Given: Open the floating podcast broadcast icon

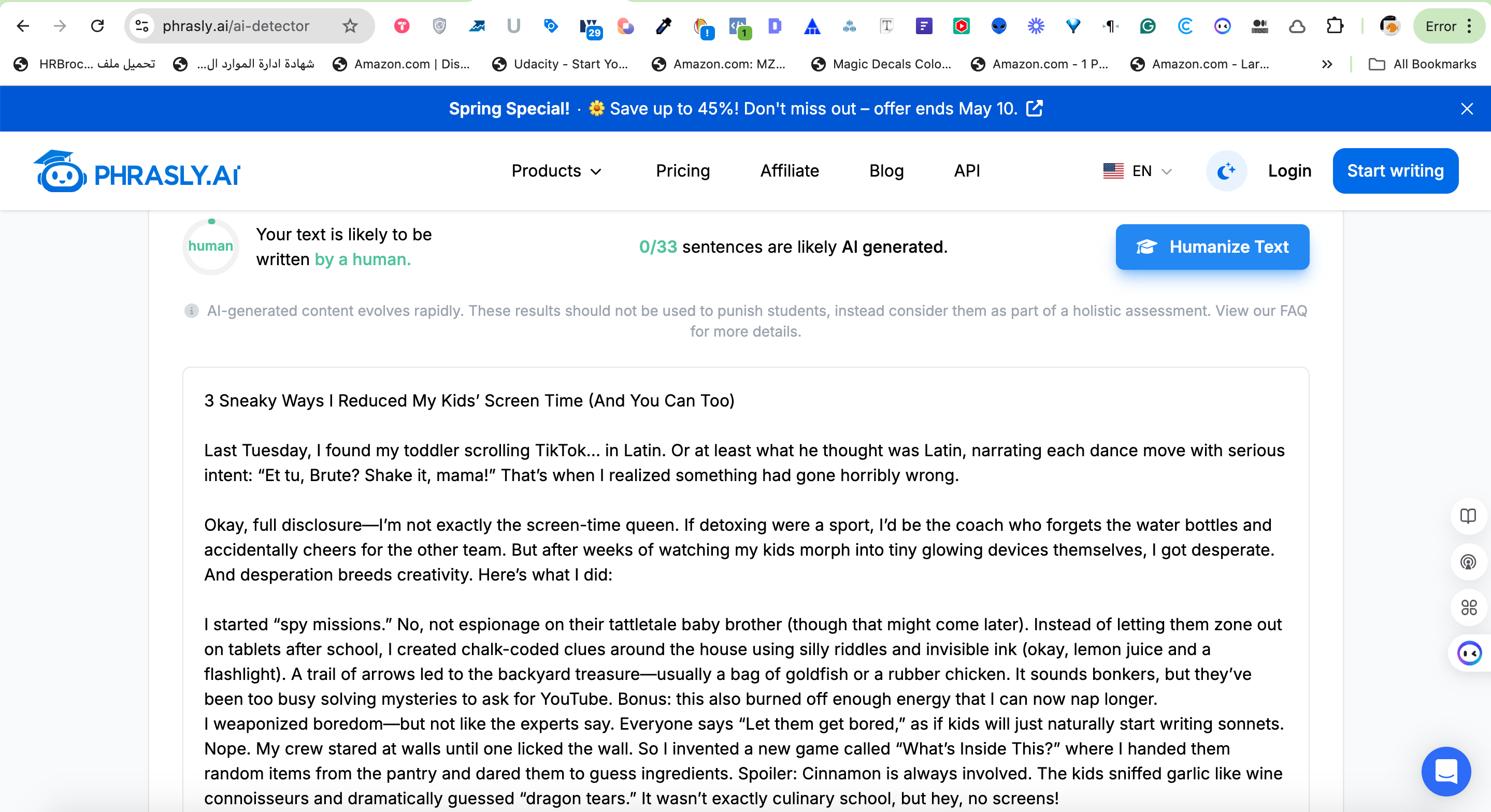Looking at the screenshot, I should [1468, 562].
